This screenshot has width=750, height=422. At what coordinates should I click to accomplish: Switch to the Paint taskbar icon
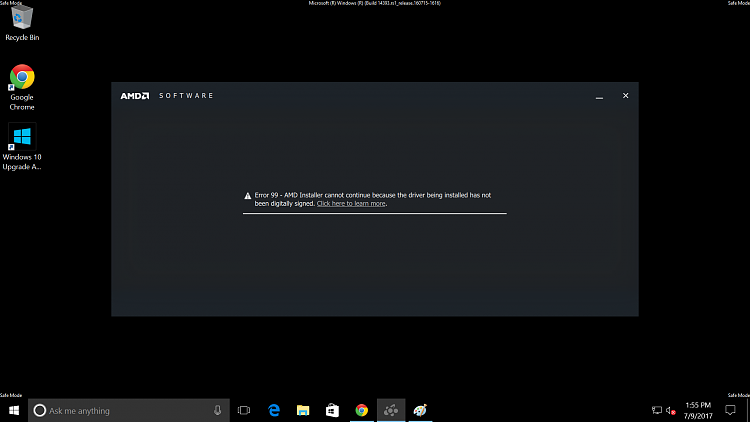(420, 411)
